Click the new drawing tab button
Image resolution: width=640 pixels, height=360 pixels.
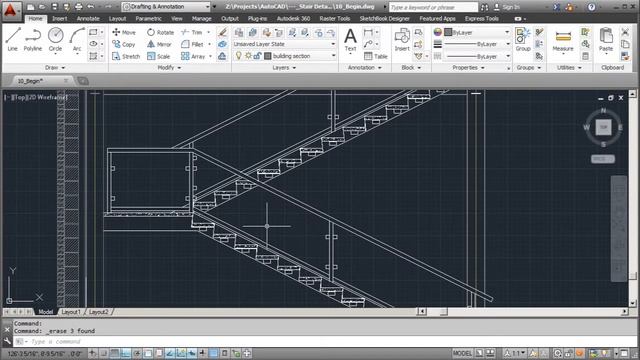tap(83, 81)
